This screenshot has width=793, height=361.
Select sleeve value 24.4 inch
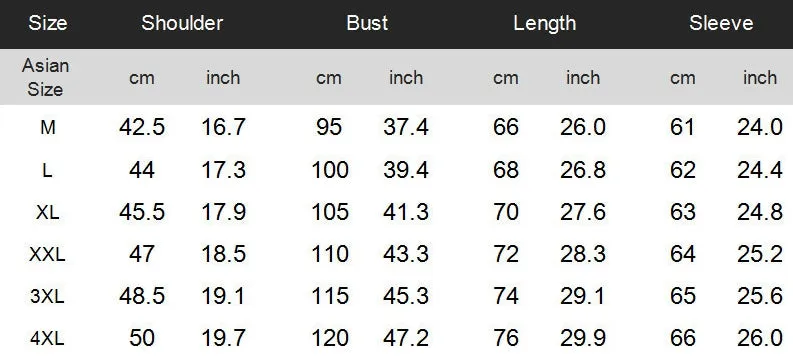[760, 170]
